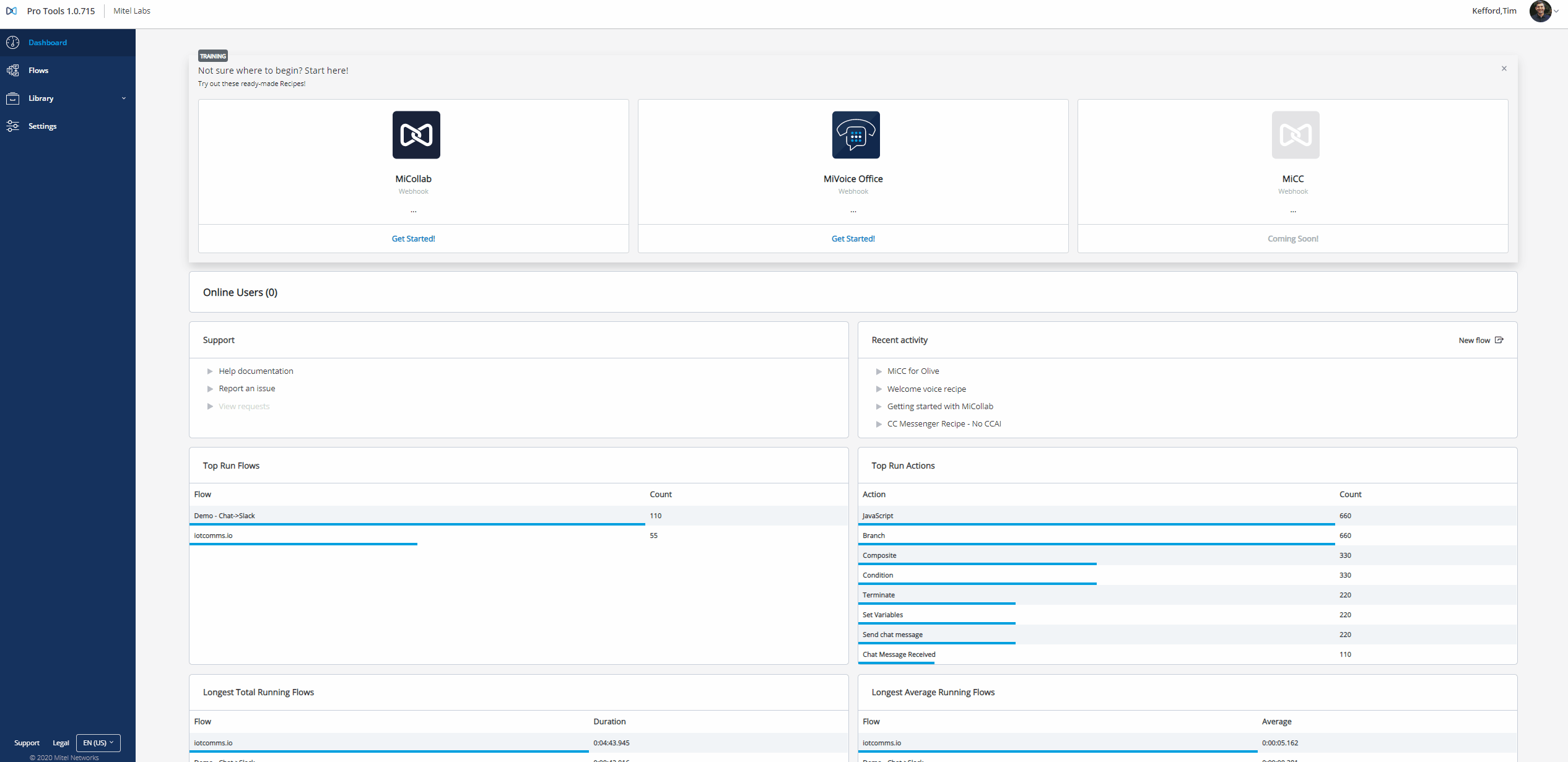Screen dimensions: 1568x762
Task: Open Report an issue link
Action: (x=246, y=389)
